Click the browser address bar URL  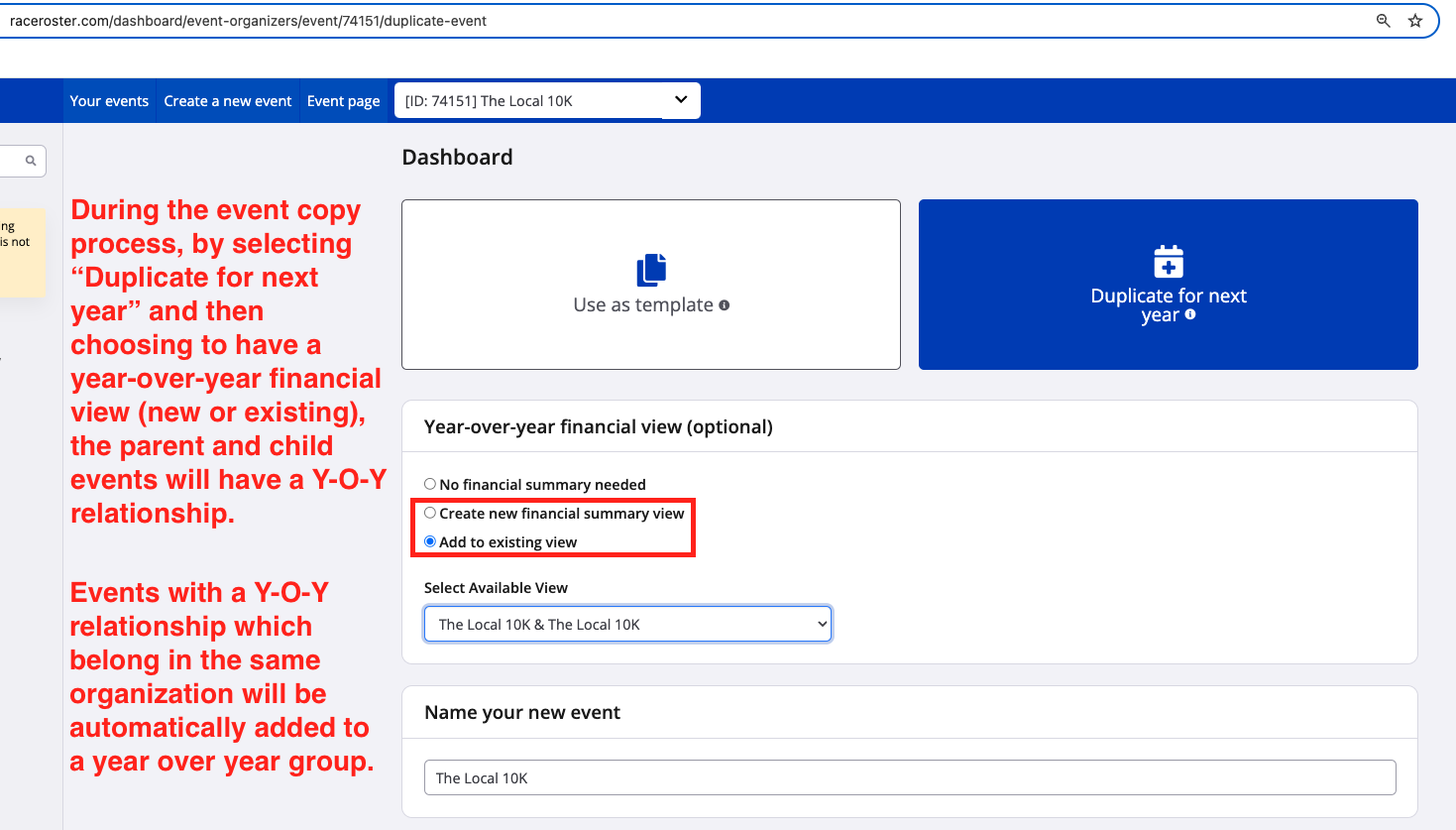248,21
